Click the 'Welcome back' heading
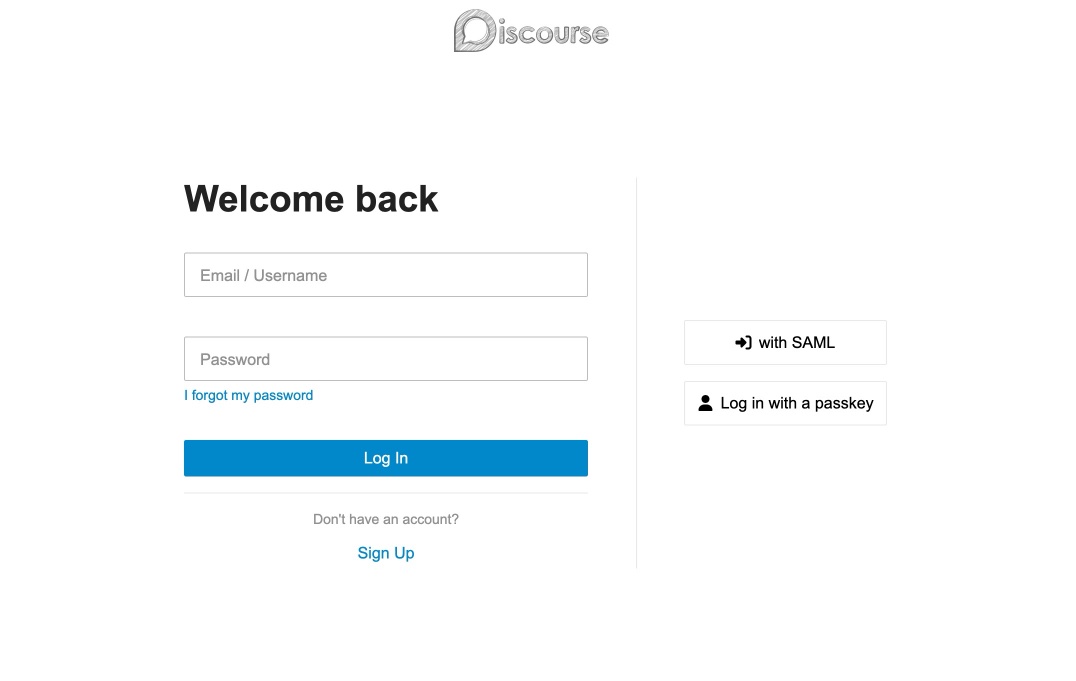The image size is (1076, 681). pos(310,198)
